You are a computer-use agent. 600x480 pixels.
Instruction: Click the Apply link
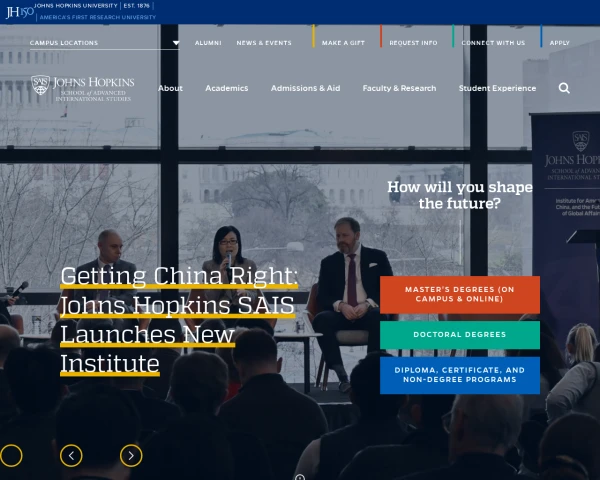point(559,43)
